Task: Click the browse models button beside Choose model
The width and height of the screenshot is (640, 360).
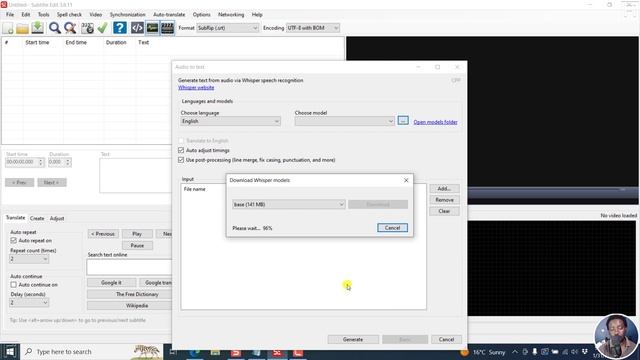Action: (403, 121)
